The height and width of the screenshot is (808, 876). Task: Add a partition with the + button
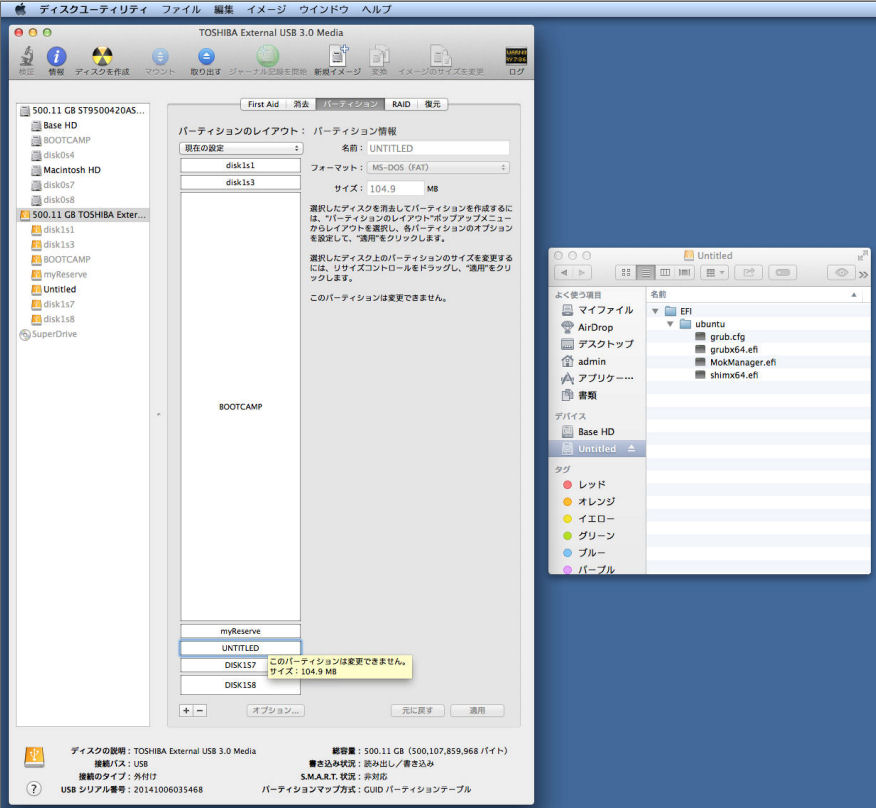186,710
